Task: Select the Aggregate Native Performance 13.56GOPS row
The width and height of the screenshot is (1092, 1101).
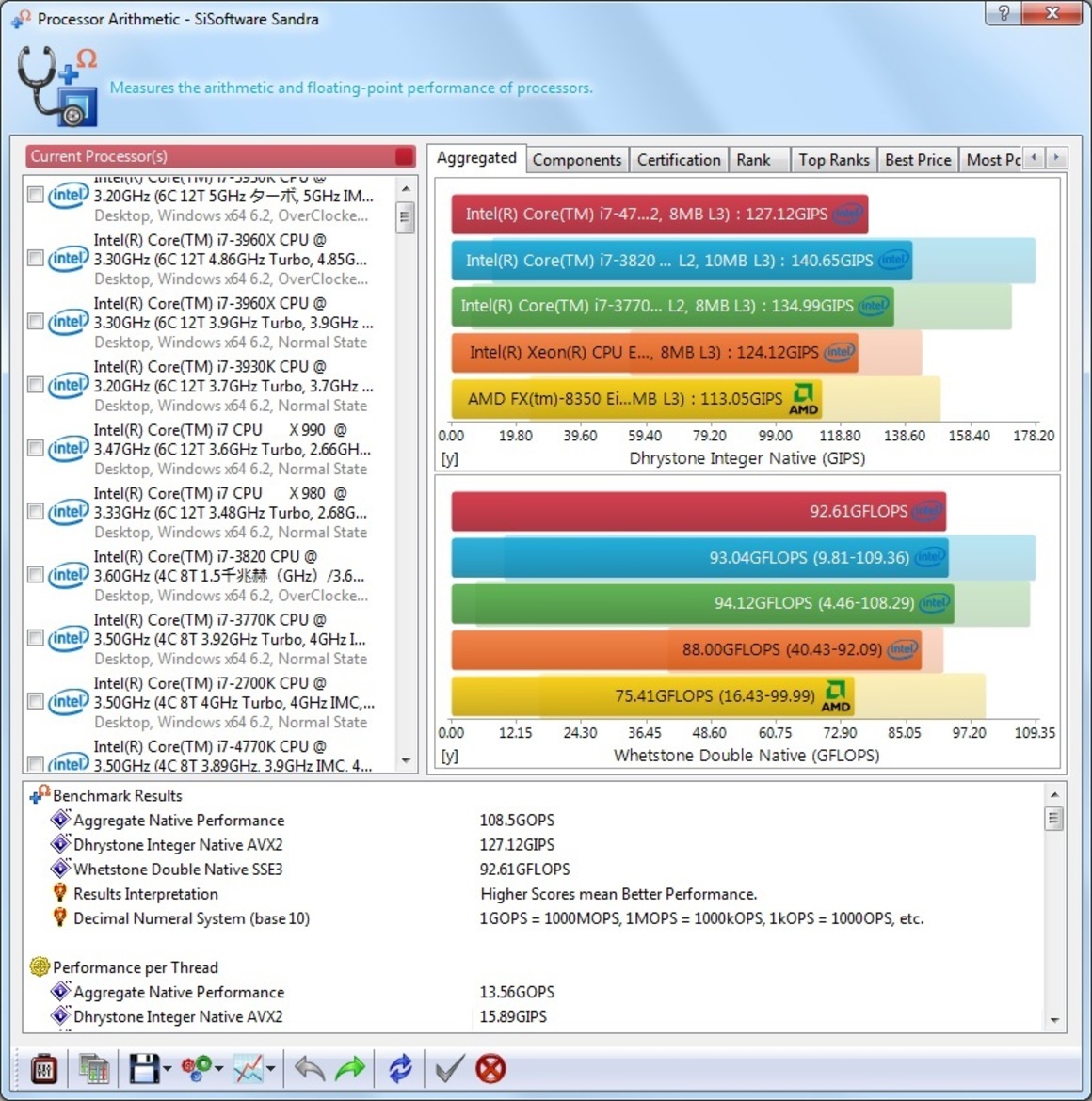Action: click(x=534, y=992)
